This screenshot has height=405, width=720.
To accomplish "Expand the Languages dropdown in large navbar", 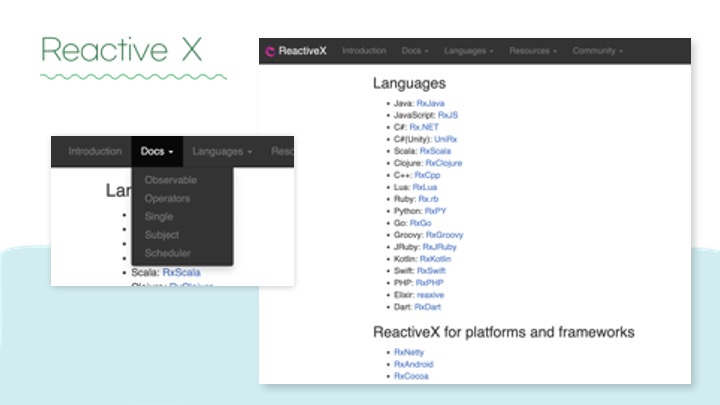I will [x=468, y=51].
